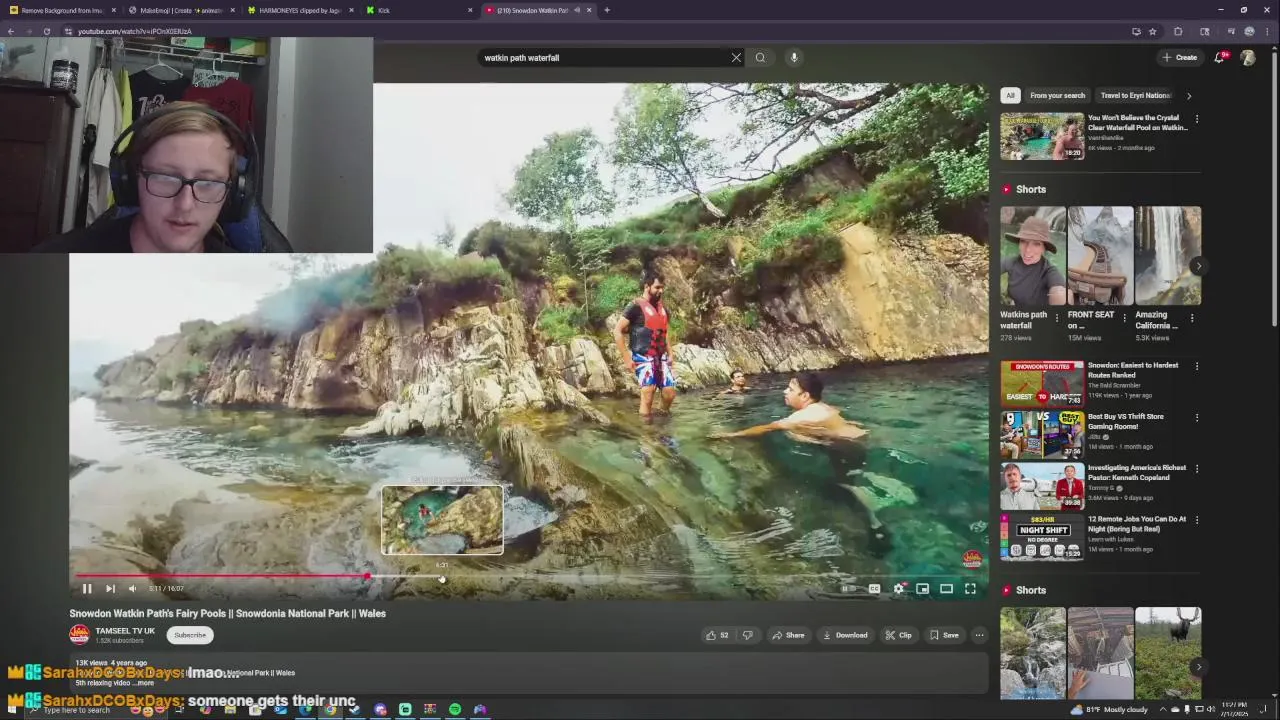The width and height of the screenshot is (1280, 720).
Task: Open weather widget '81°F Mostly cloudy'
Action: 1110,709
